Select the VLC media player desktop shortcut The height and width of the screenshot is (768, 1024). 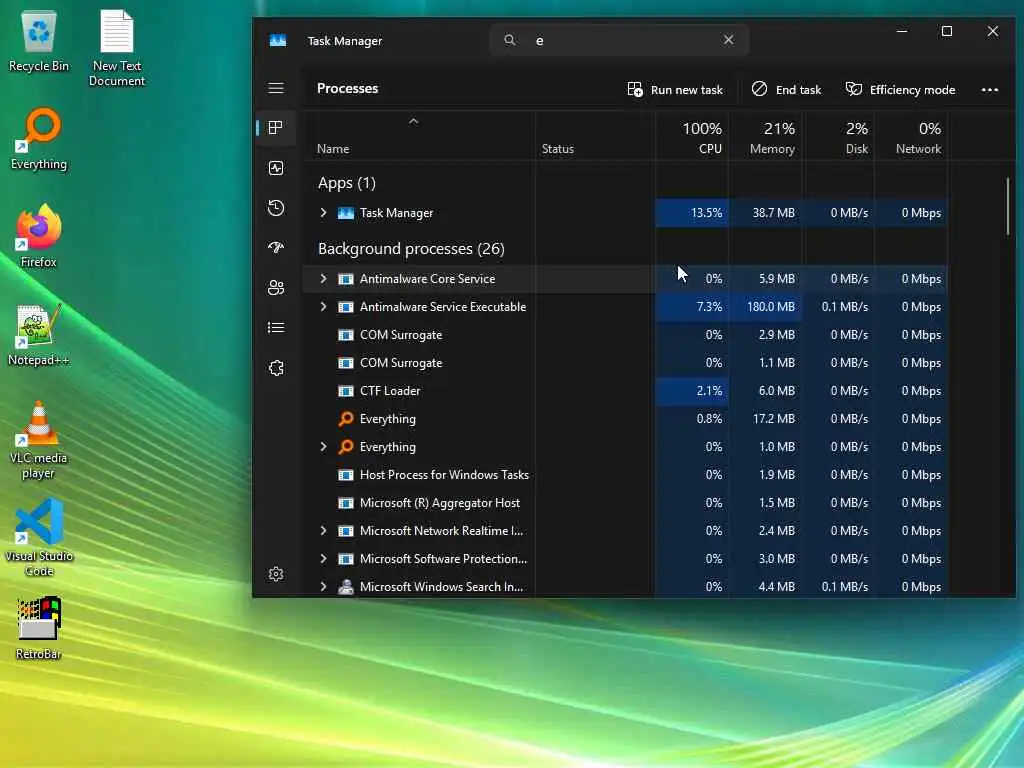39,440
